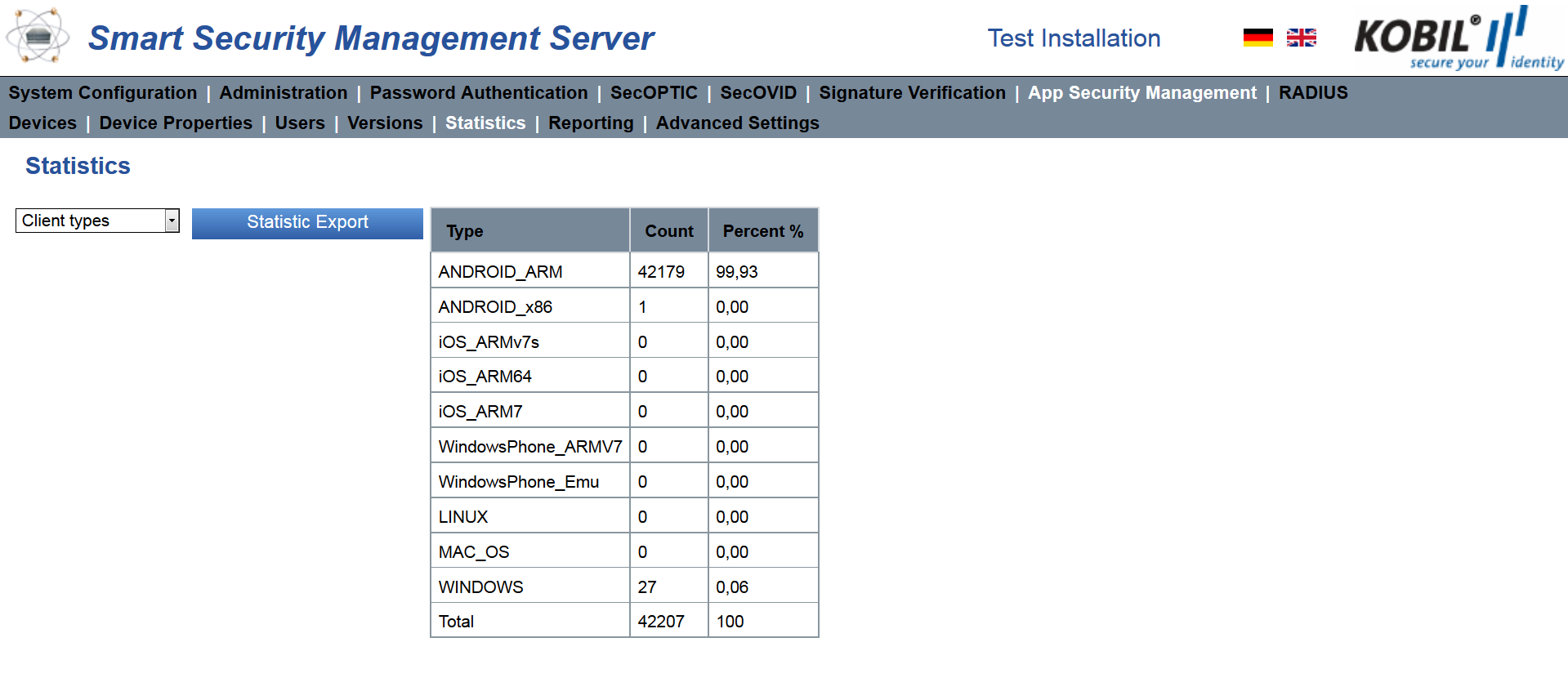Open Password Authentication menu
This screenshot has height=678, width=1568.
coord(479,93)
